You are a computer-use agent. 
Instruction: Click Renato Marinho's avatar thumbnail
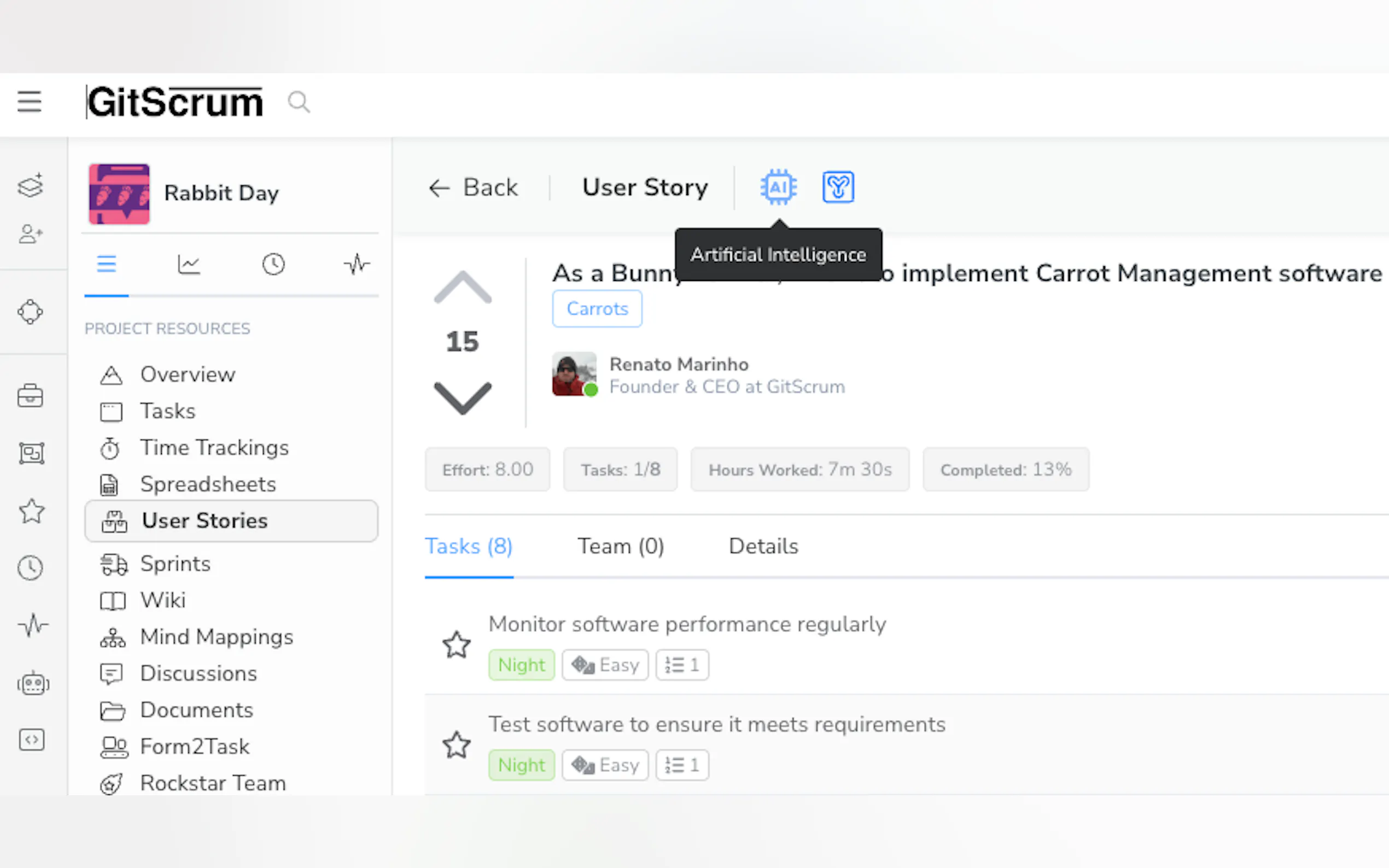point(574,374)
